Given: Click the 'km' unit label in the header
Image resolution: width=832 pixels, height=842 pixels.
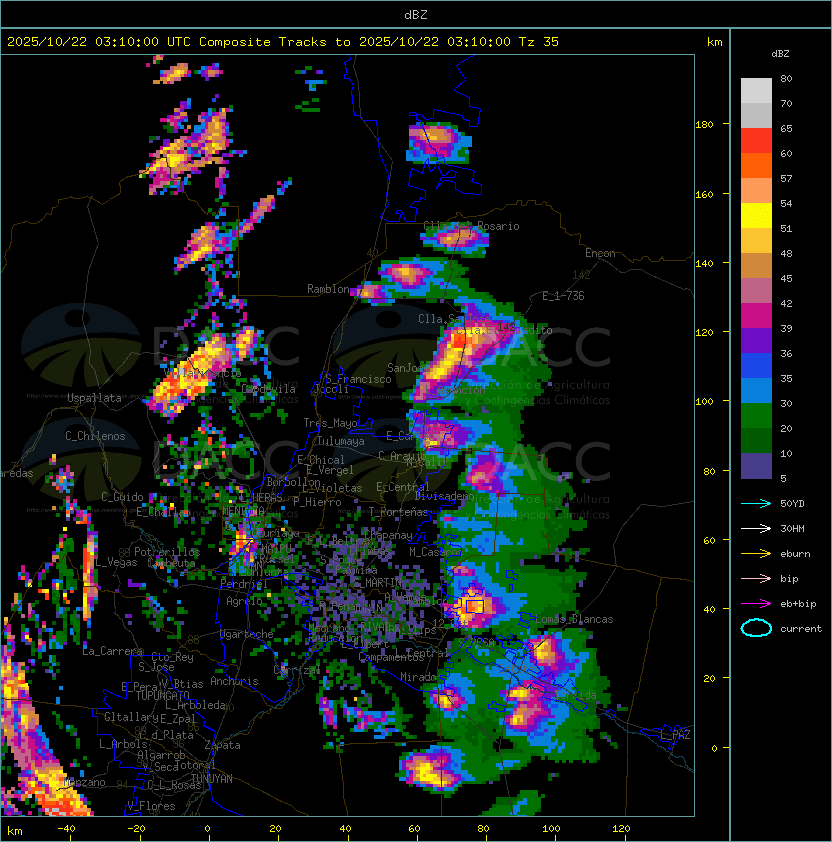Looking at the screenshot, I should [714, 42].
